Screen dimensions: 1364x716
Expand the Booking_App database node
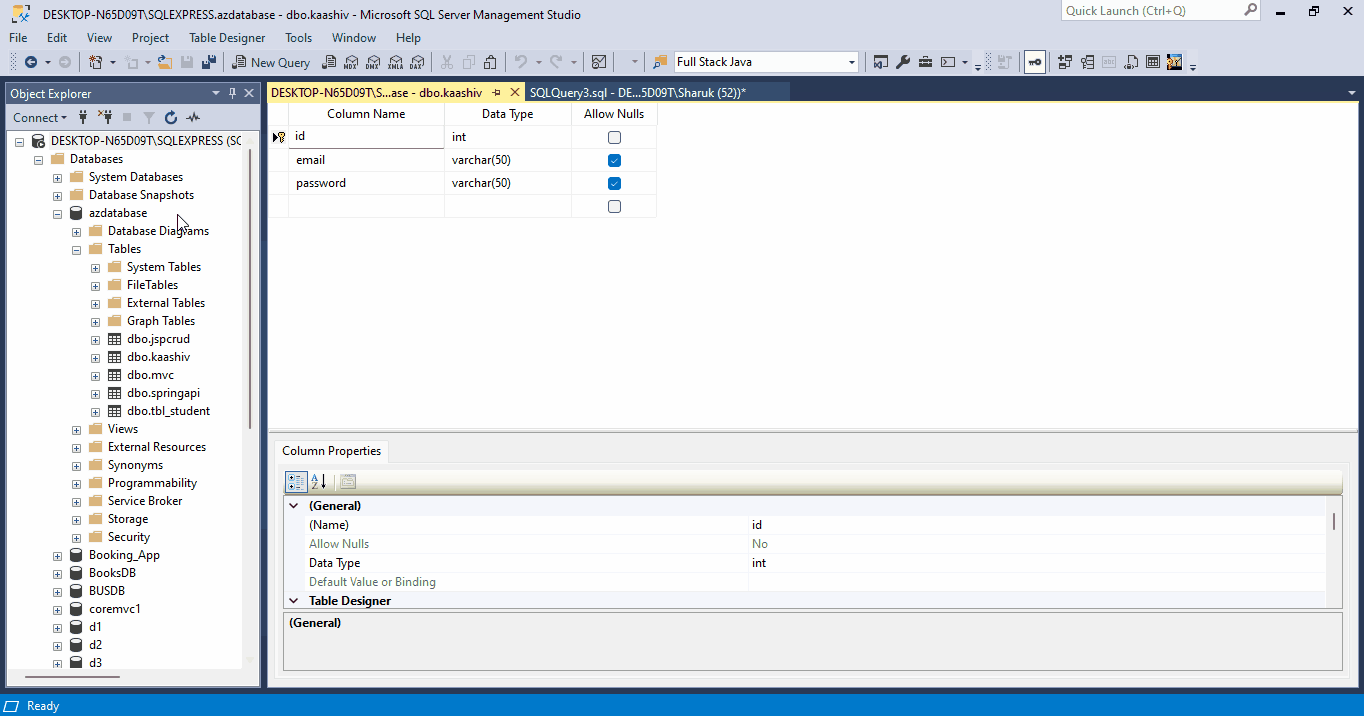tap(57, 555)
